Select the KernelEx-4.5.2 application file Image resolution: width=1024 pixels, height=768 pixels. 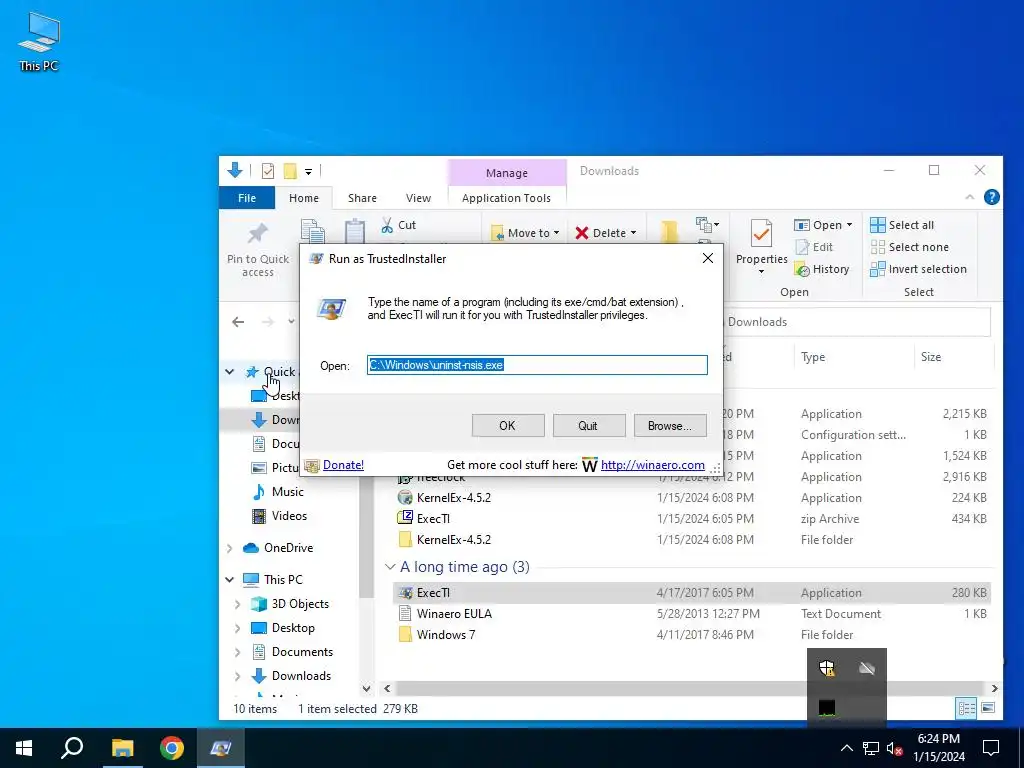pos(453,498)
